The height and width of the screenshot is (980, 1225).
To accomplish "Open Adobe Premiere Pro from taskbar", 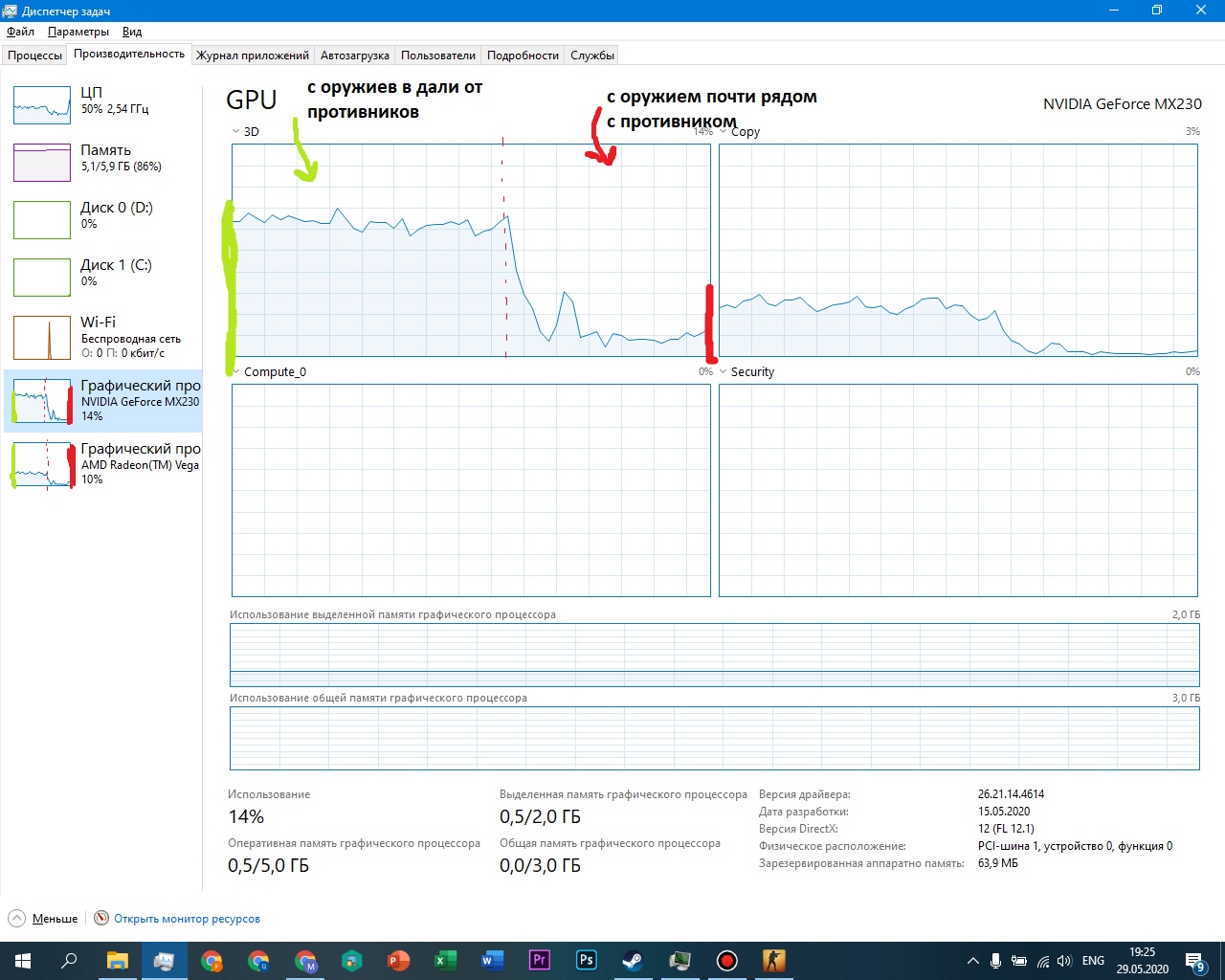I will [539, 960].
